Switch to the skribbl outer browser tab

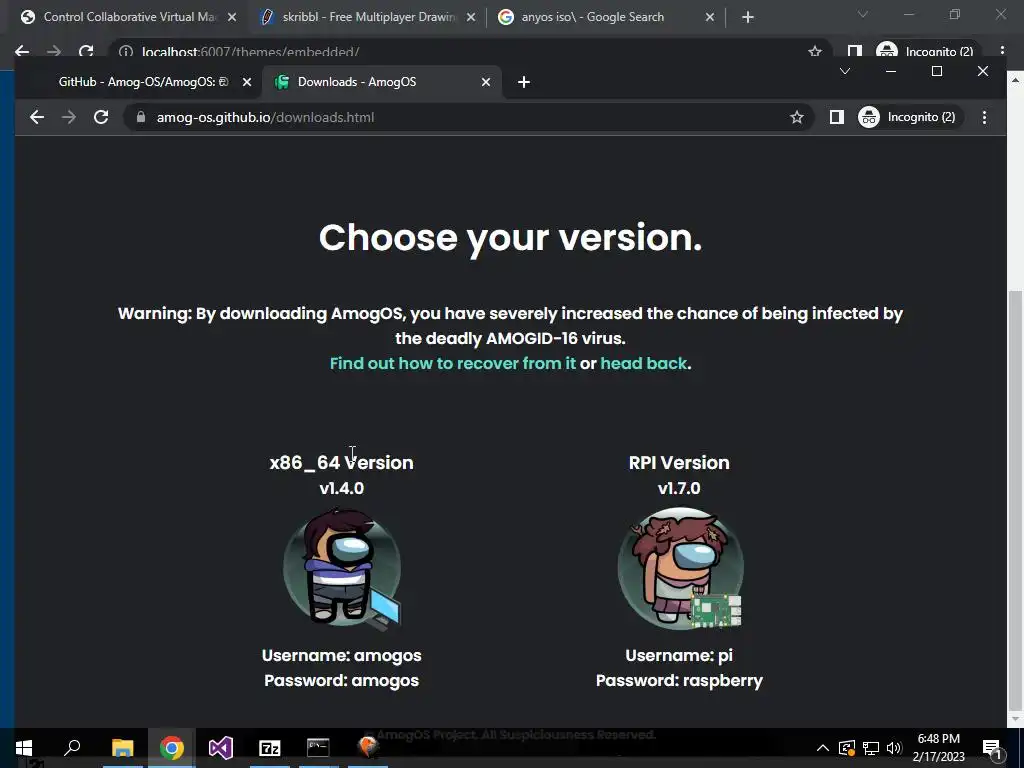[369, 17]
